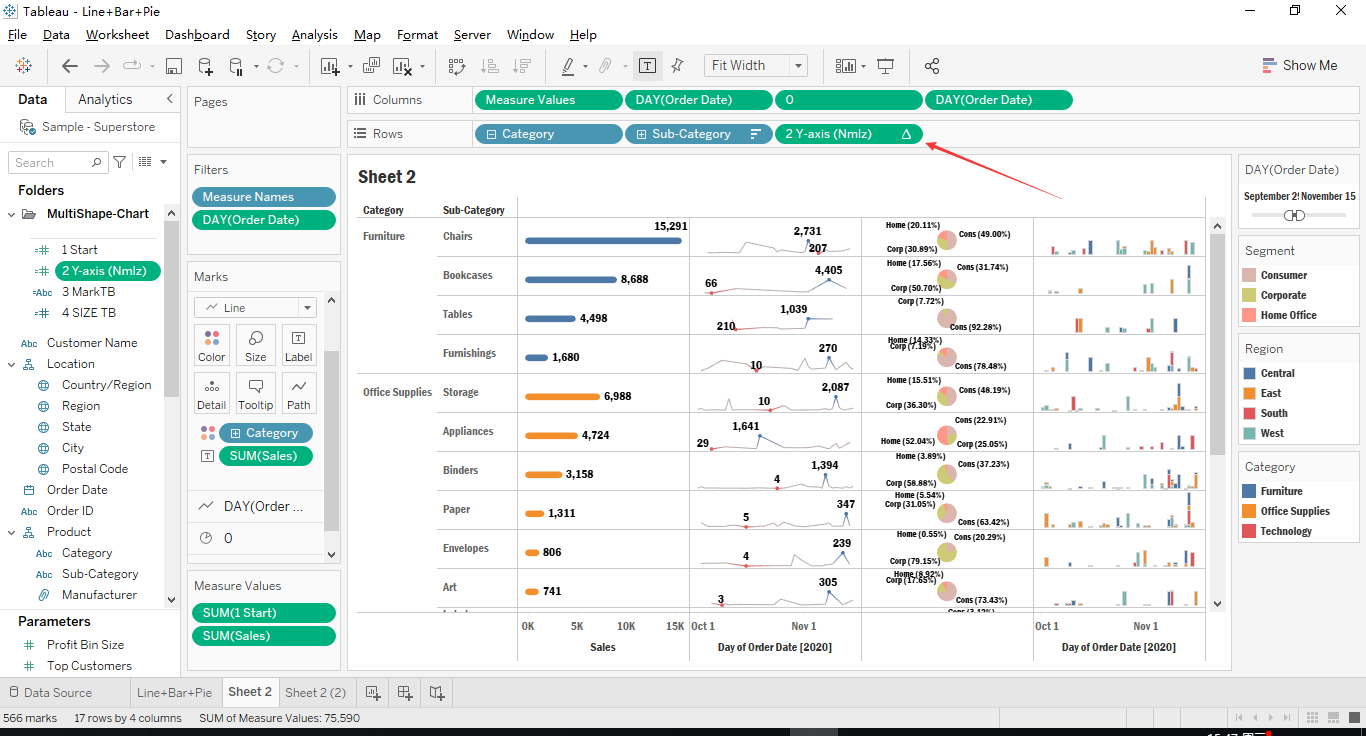Viewport: 1366px width, 736px height.
Task: Click the Show Me button
Action: coord(1300,64)
